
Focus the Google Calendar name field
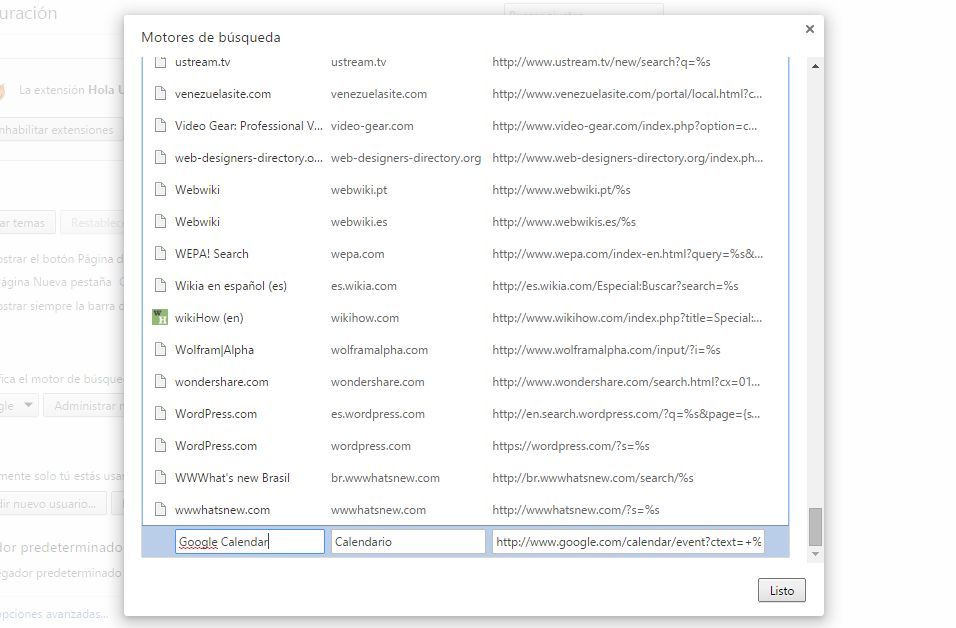click(x=249, y=541)
